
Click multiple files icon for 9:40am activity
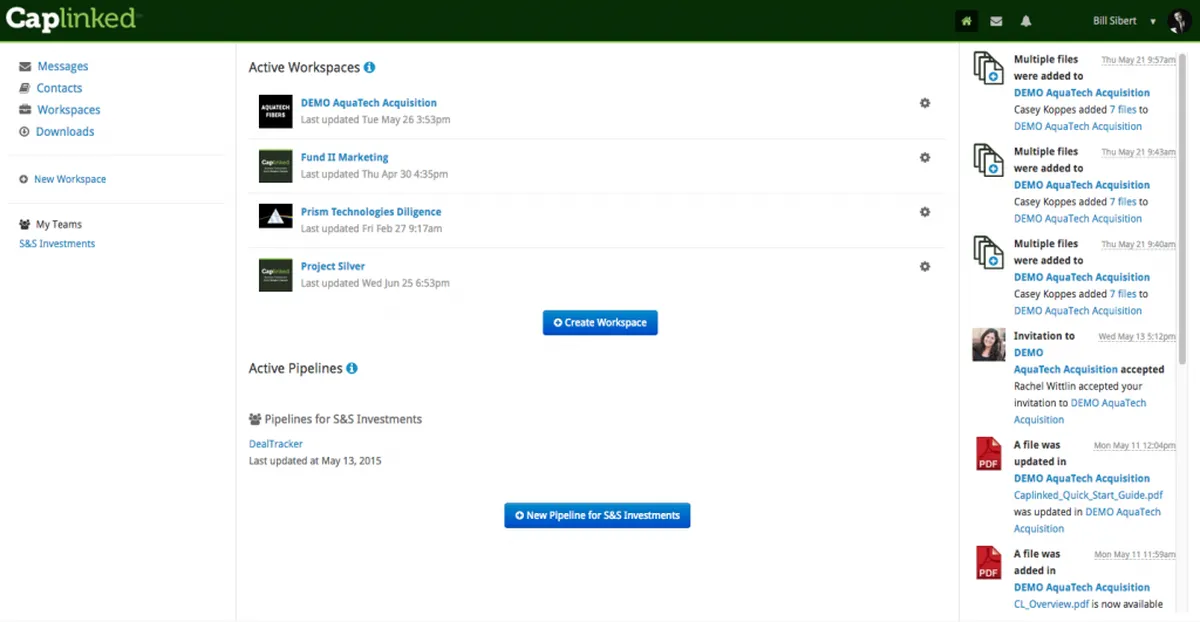[x=988, y=252]
